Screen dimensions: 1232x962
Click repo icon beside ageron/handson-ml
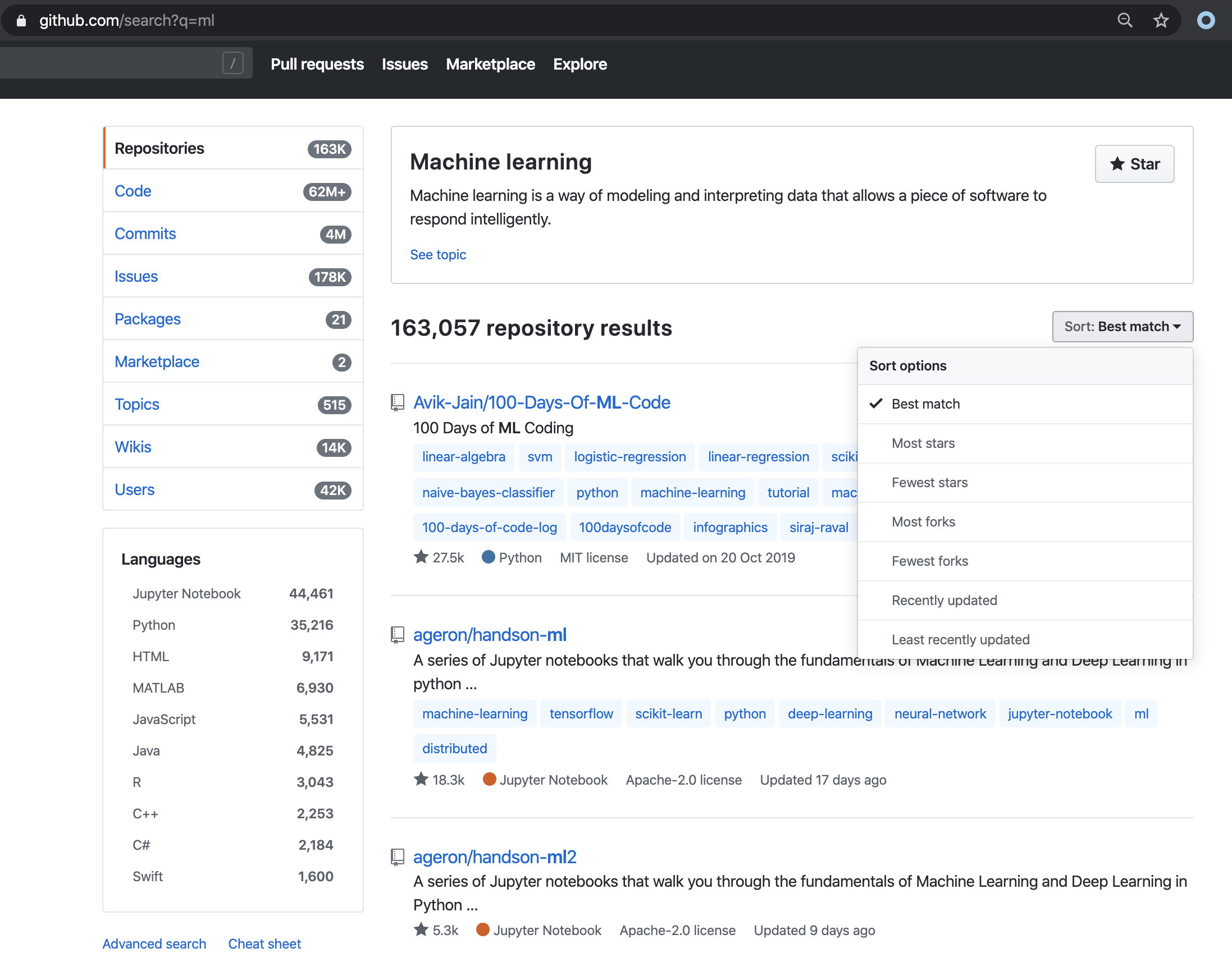pyautogui.click(x=398, y=635)
